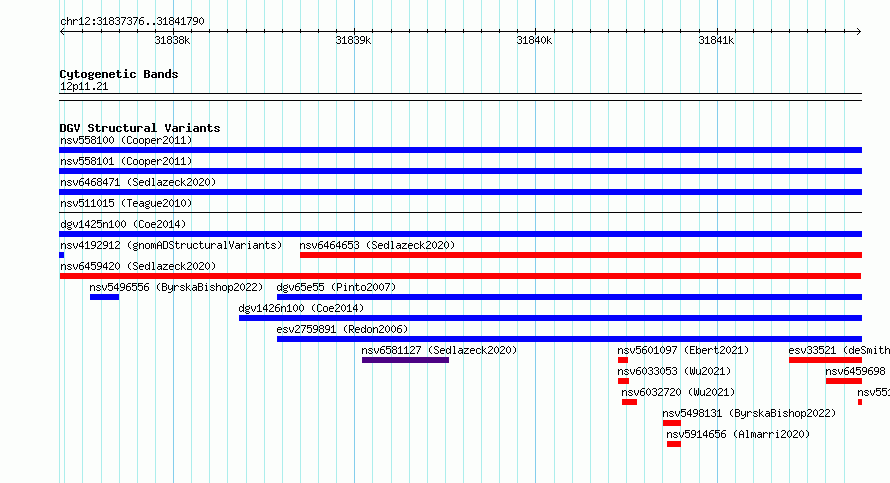Click the nsv6581127 (Sedlazeck2020) label
890x483 pixels.
coord(439,350)
